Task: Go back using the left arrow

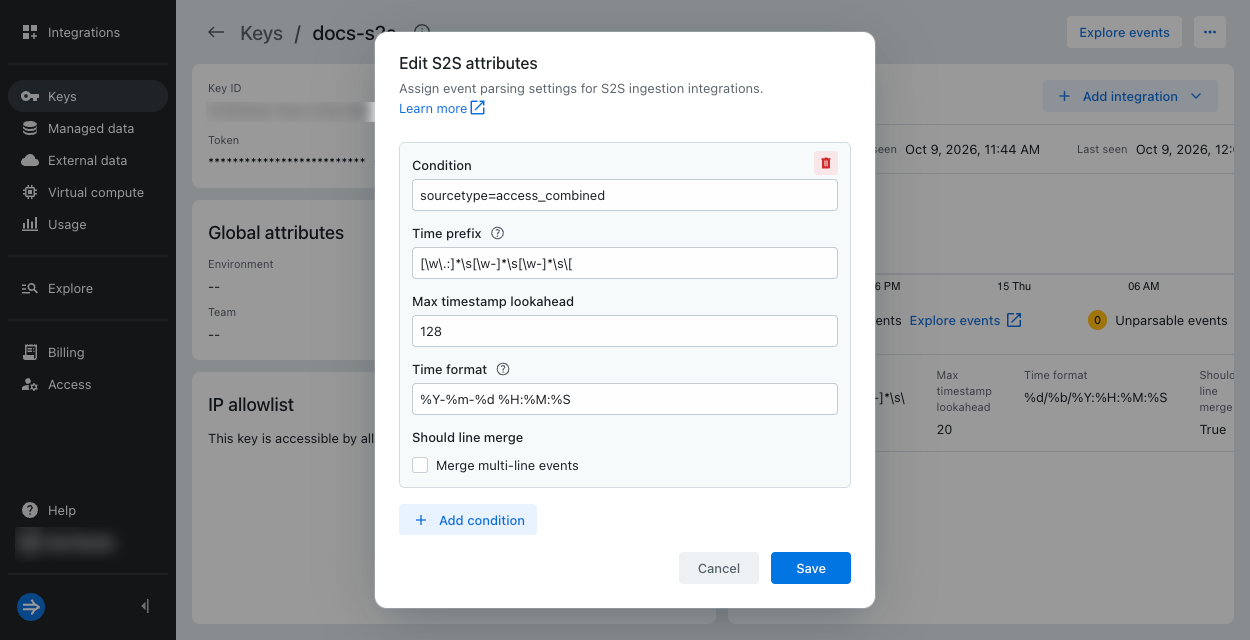Action: pos(216,32)
